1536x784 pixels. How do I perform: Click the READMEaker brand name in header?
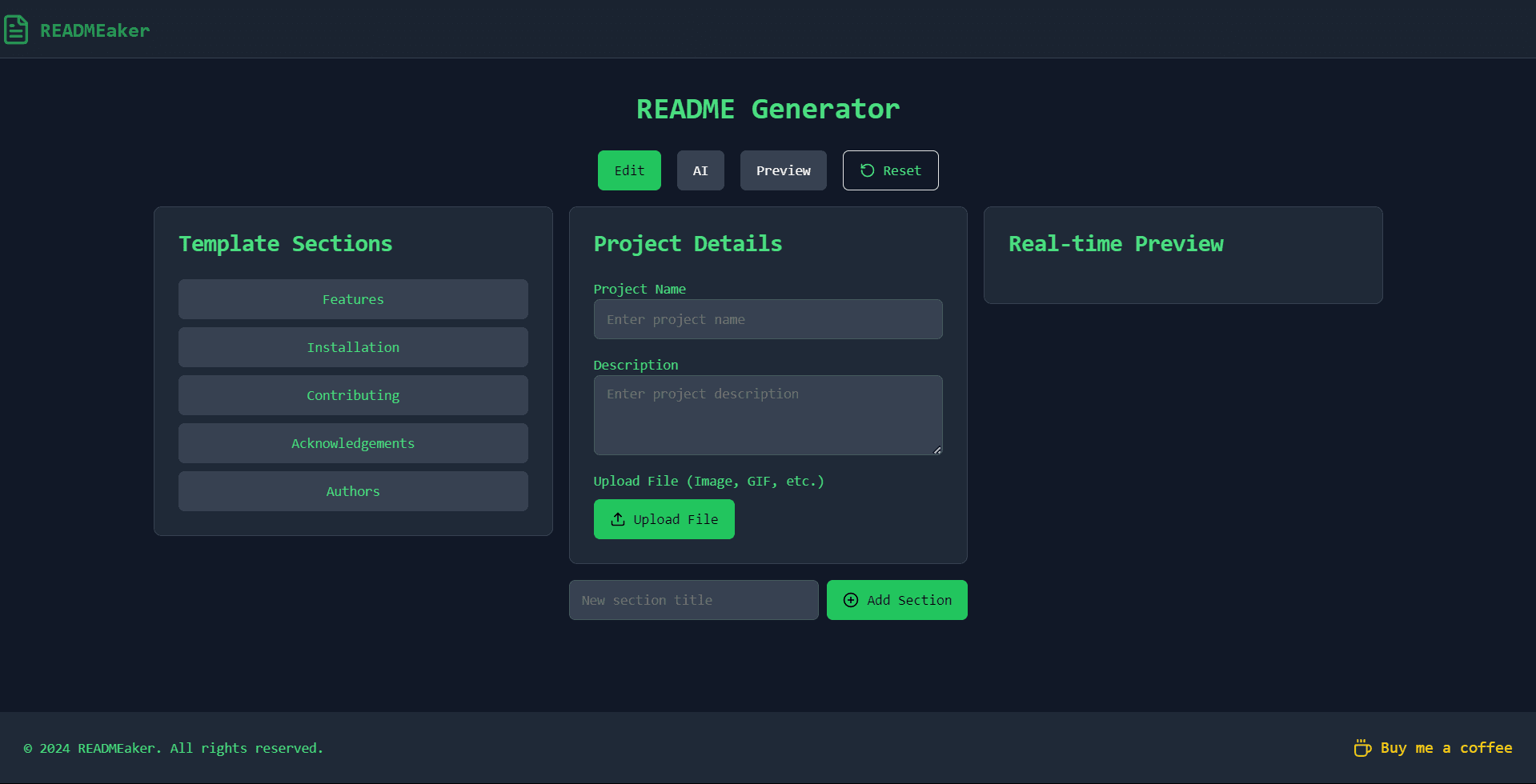(94, 30)
